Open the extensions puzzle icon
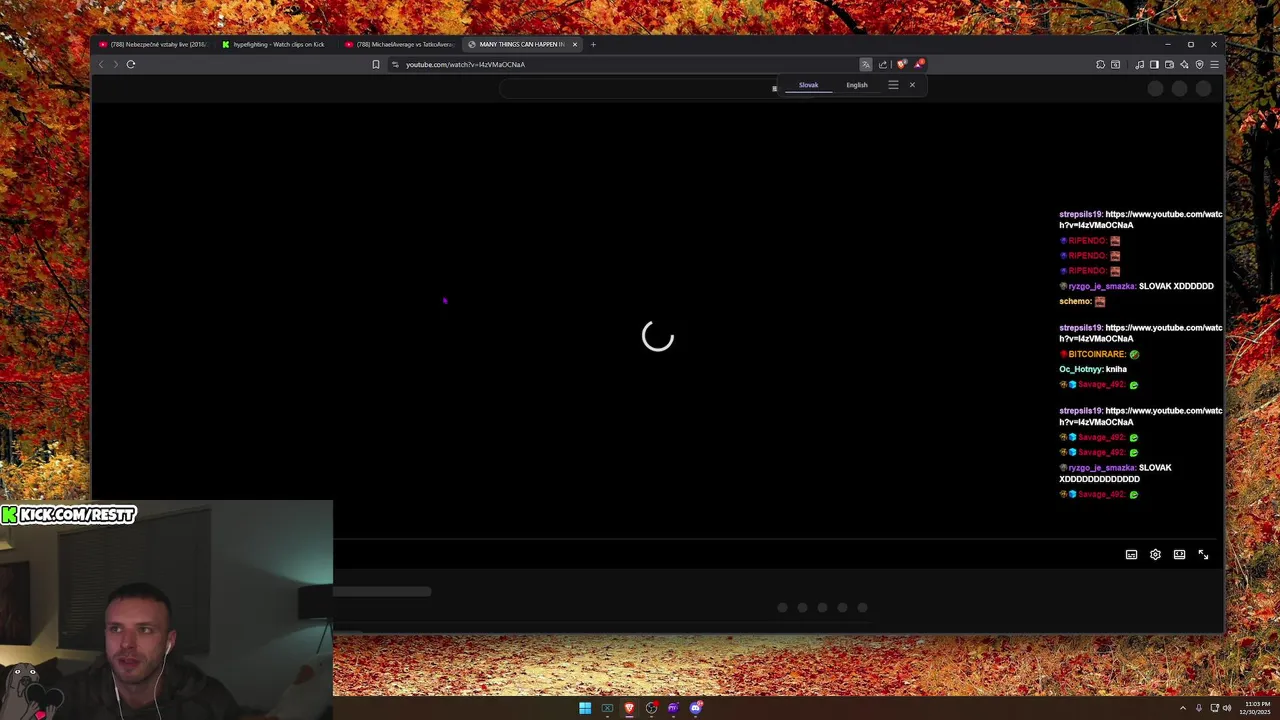 1100,64
